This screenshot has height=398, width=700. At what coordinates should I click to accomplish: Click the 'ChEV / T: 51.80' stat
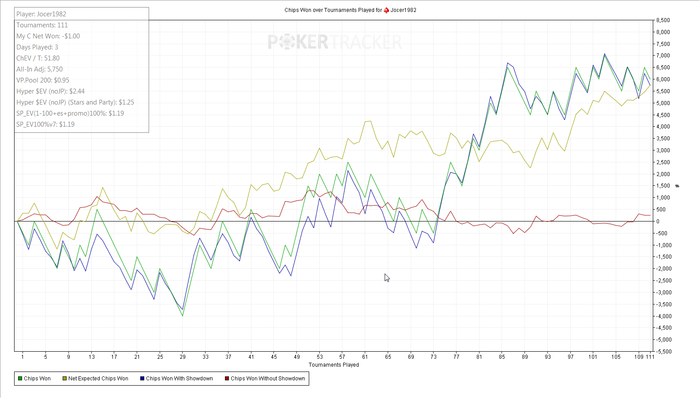[38, 58]
